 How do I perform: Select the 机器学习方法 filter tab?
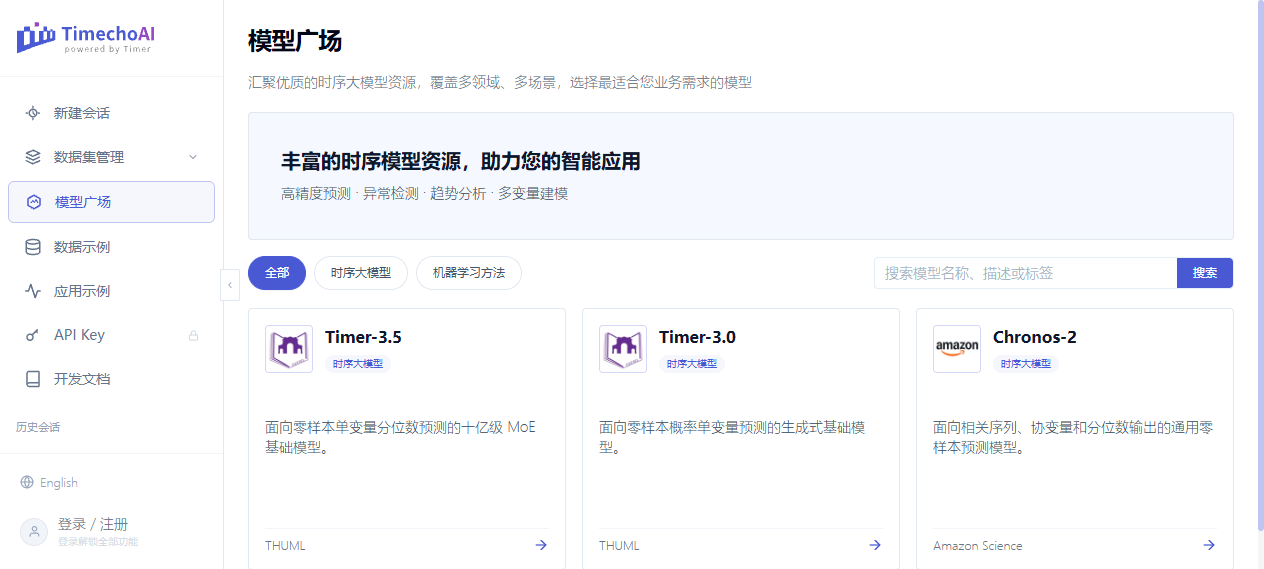click(x=469, y=273)
